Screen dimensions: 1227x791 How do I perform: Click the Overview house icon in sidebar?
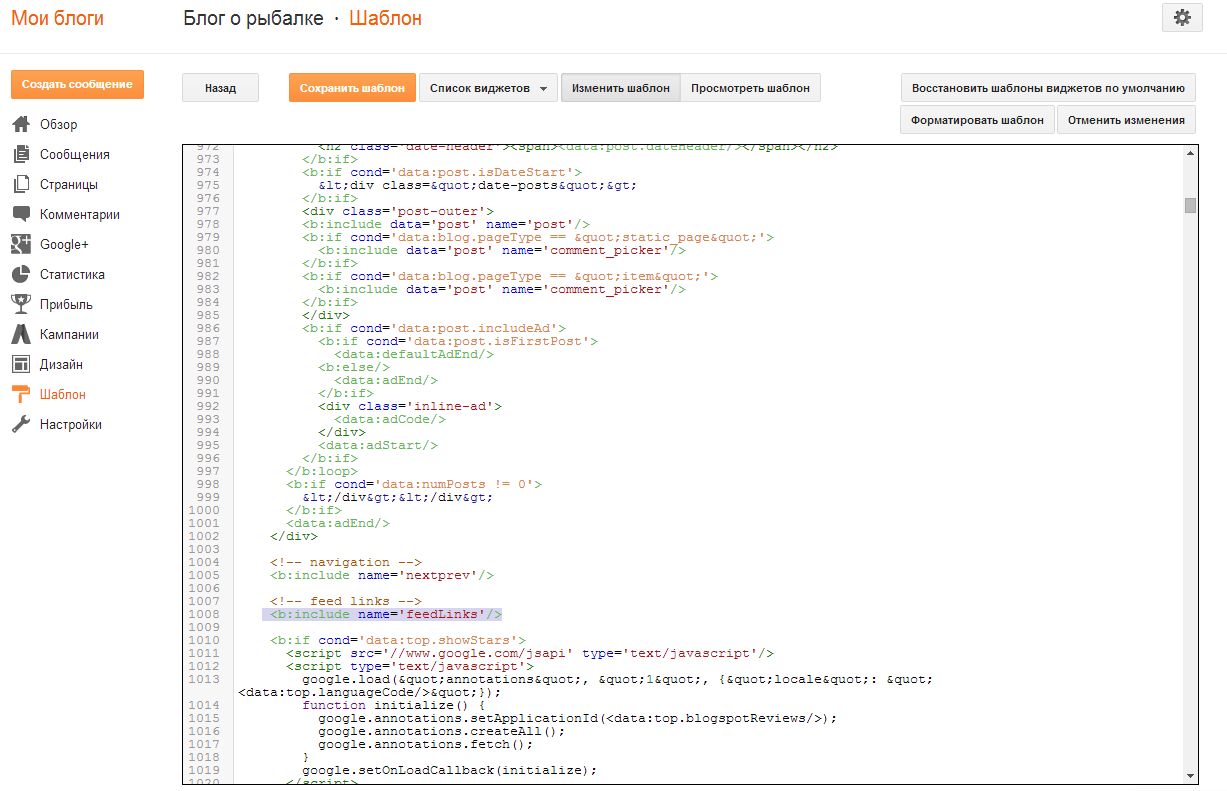coord(21,125)
